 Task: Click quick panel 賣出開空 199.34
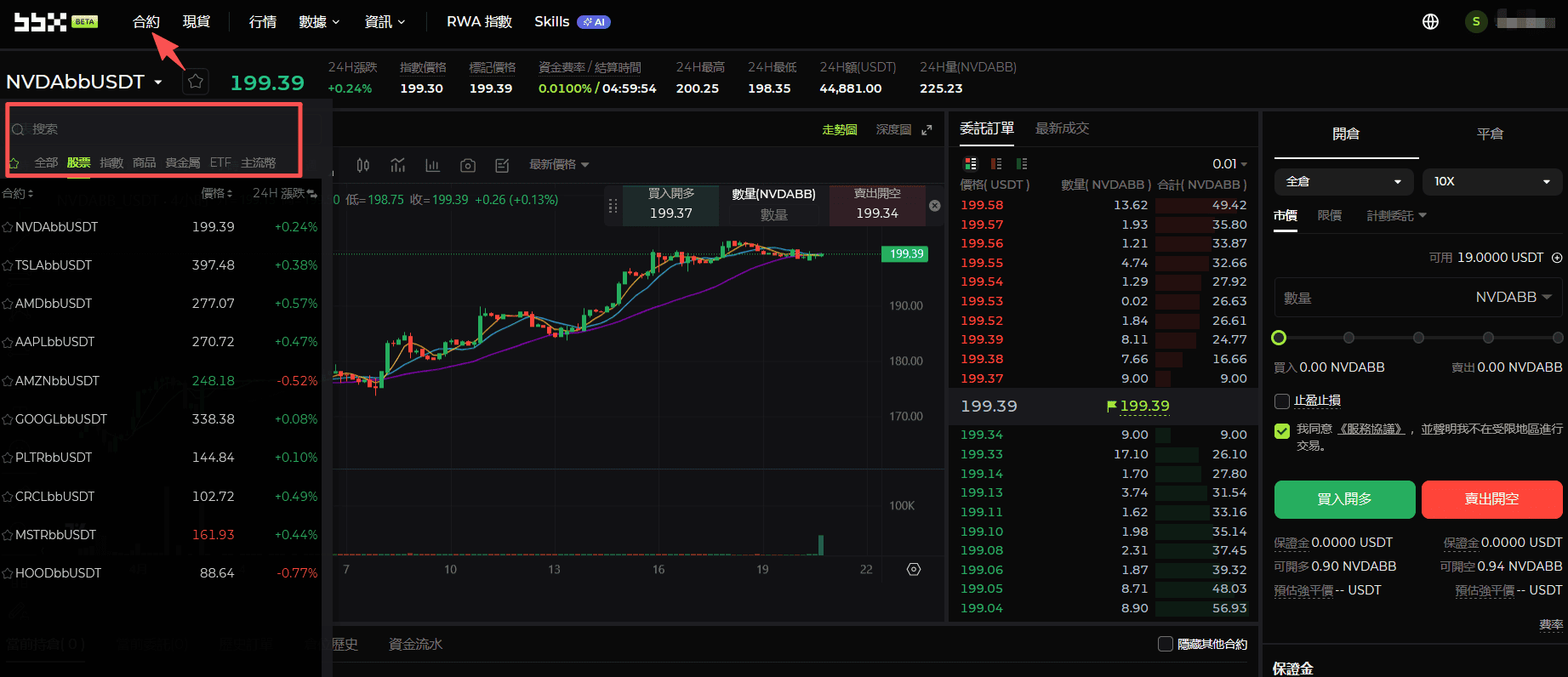click(x=877, y=206)
